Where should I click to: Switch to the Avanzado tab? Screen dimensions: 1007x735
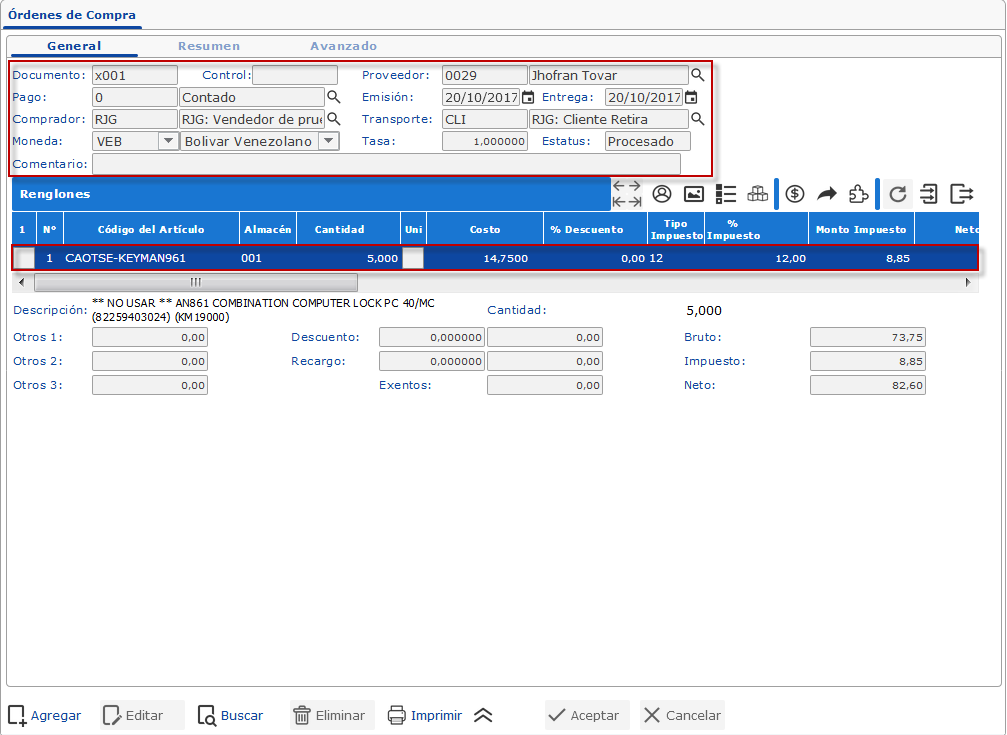point(343,46)
